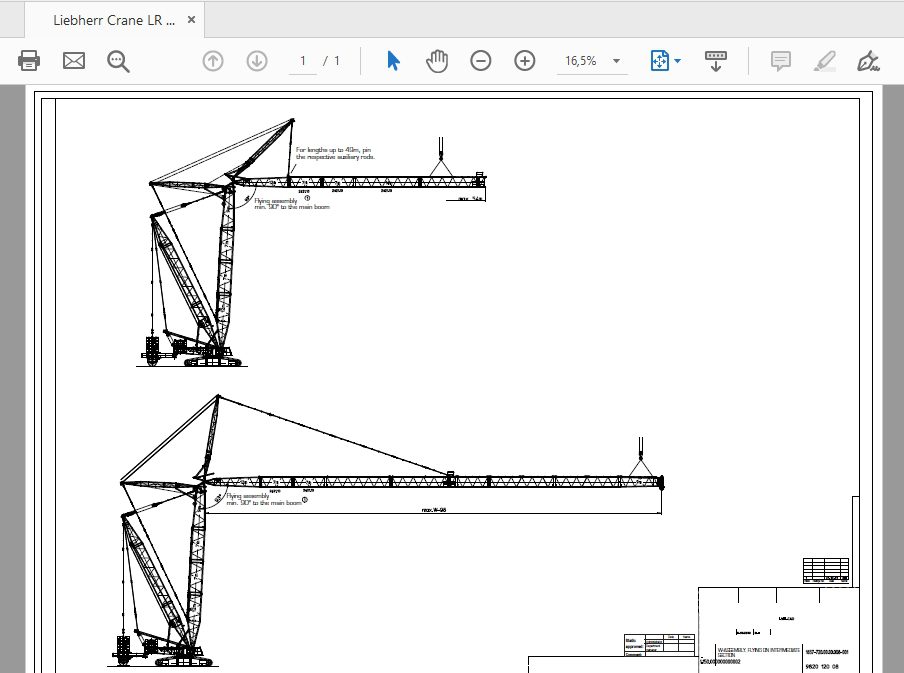Click the Previous Page up arrow

pos(212,60)
